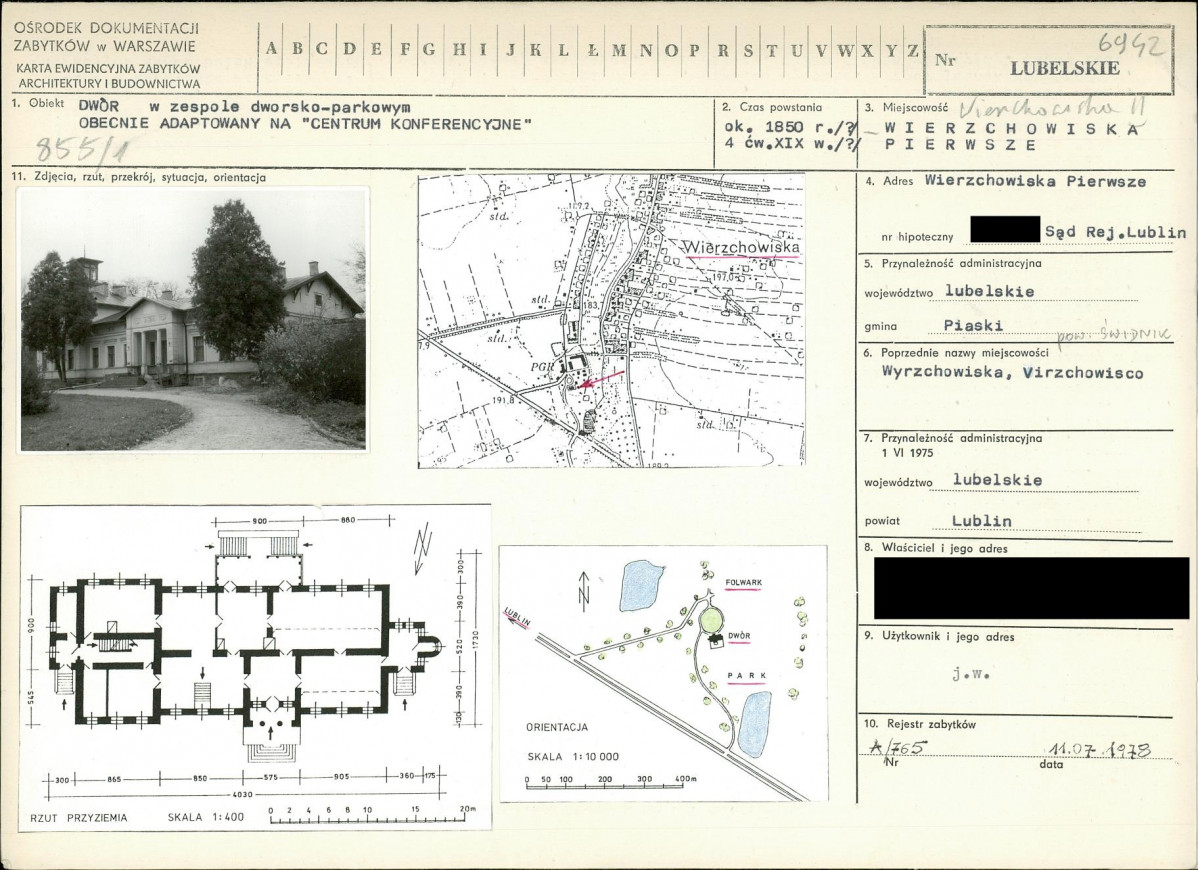Select letter W in the alphabet index strip

[x=845, y=50]
